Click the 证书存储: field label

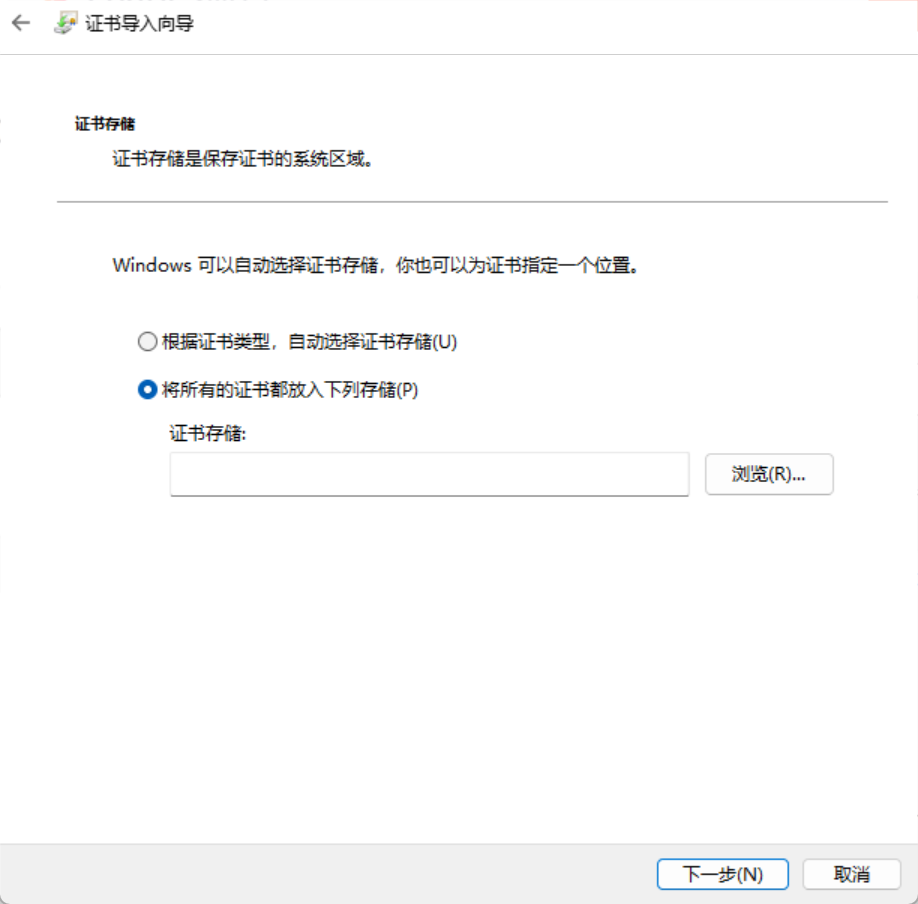(x=208, y=433)
